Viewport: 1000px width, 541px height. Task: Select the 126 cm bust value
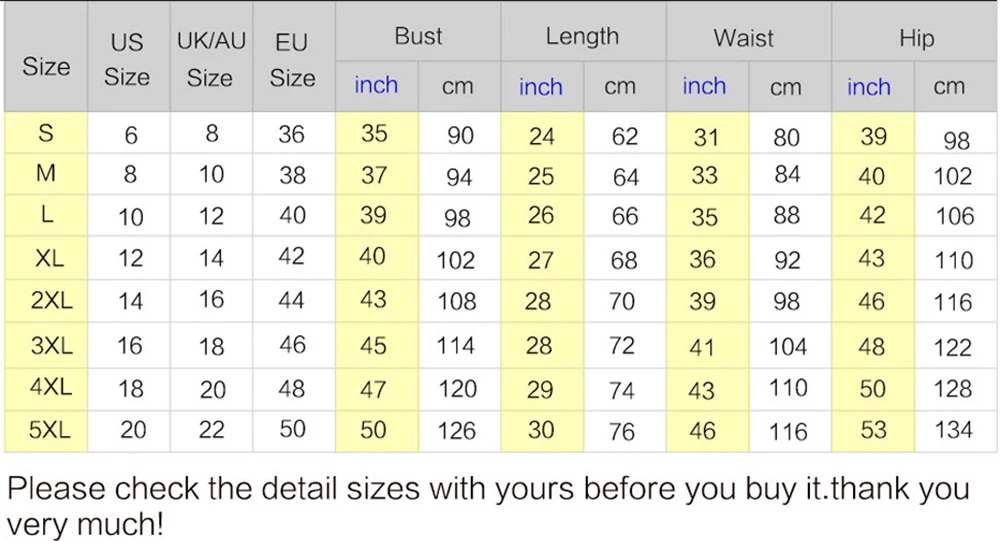click(x=457, y=431)
